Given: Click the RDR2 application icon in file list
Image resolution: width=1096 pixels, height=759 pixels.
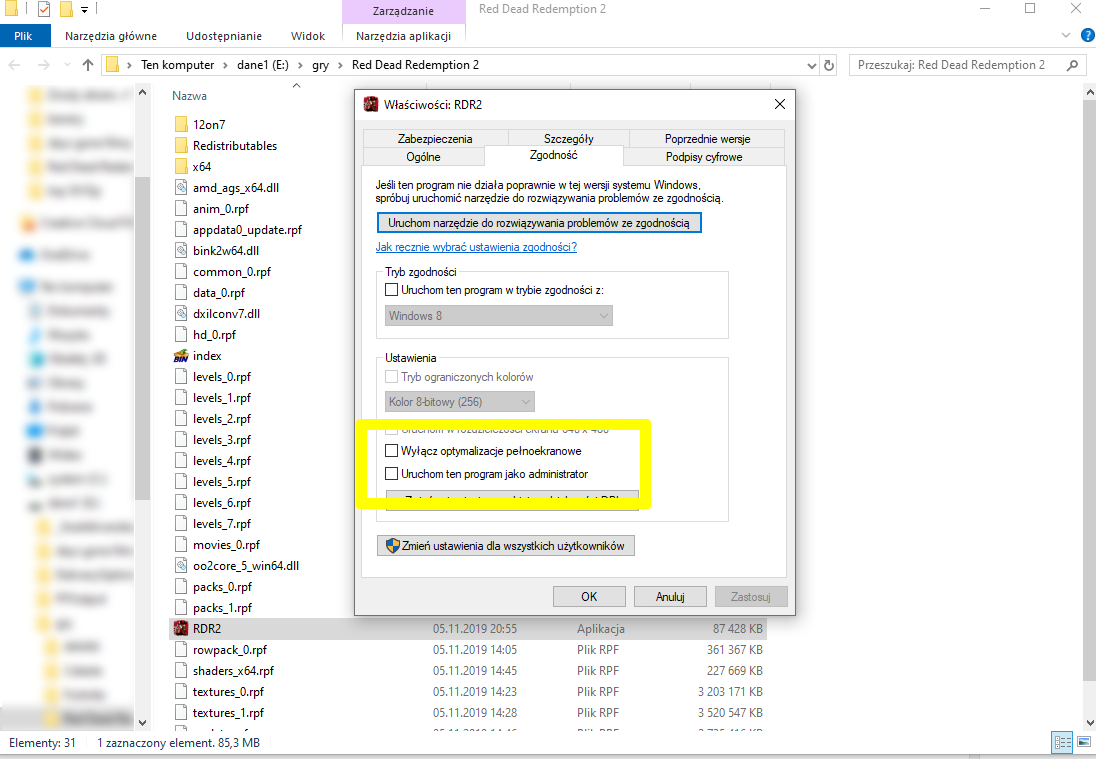Looking at the screenshot, I should (181, 628).
